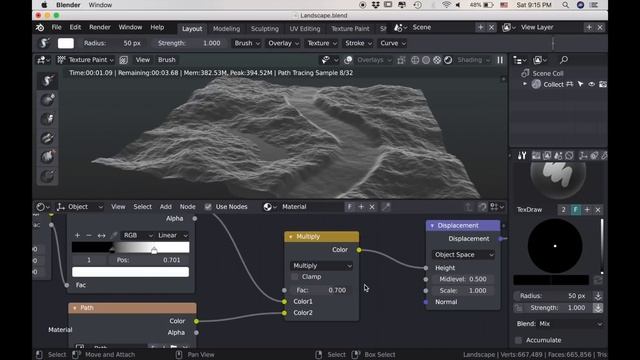Switch to Sculpting workspace tab
Viewport: 640px width, 360px height.
pos(264,29)
